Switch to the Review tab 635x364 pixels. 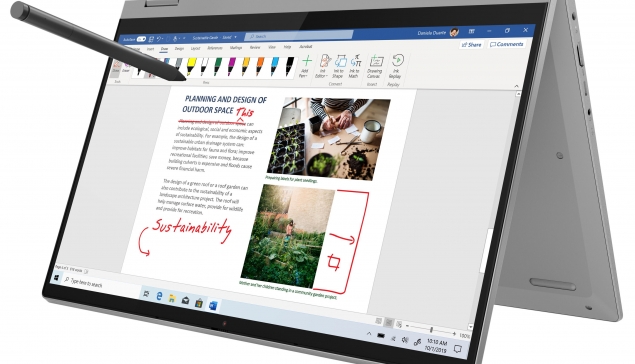coord(255,47)
